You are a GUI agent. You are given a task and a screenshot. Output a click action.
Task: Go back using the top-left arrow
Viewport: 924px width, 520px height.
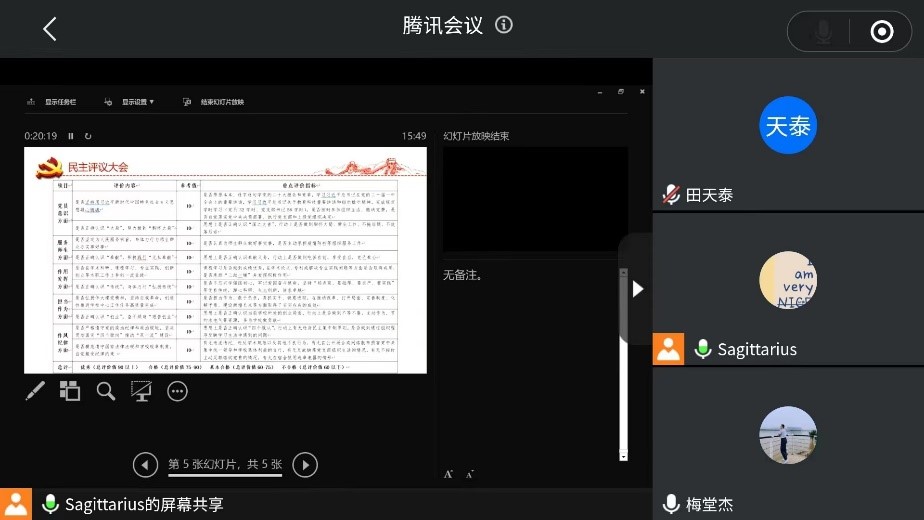(x=49, y=29)
